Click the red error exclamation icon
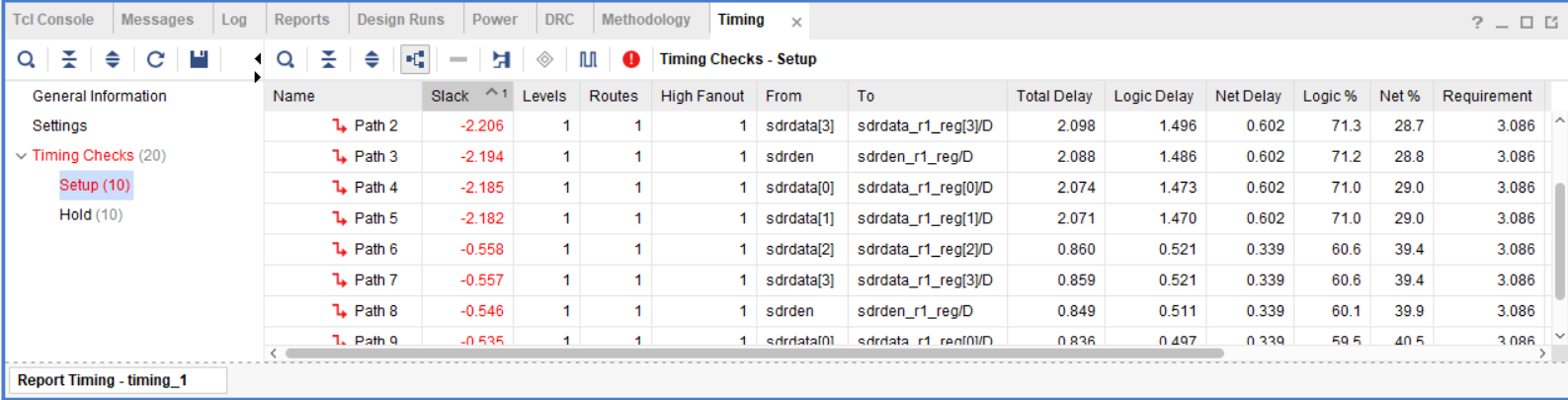 pos(631,59)
